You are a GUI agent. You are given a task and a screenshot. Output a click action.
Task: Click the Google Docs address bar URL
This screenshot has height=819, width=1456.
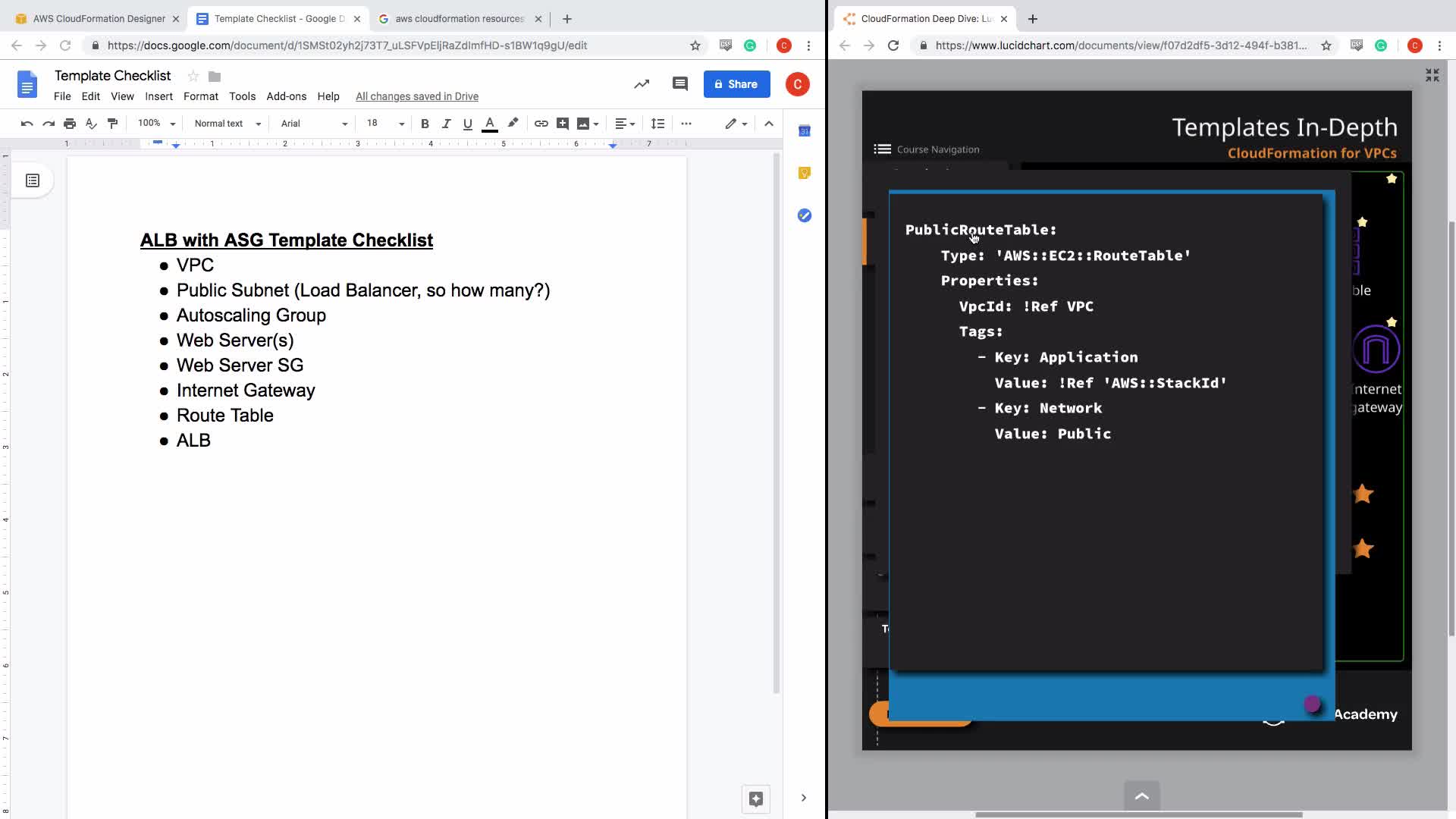347,45
